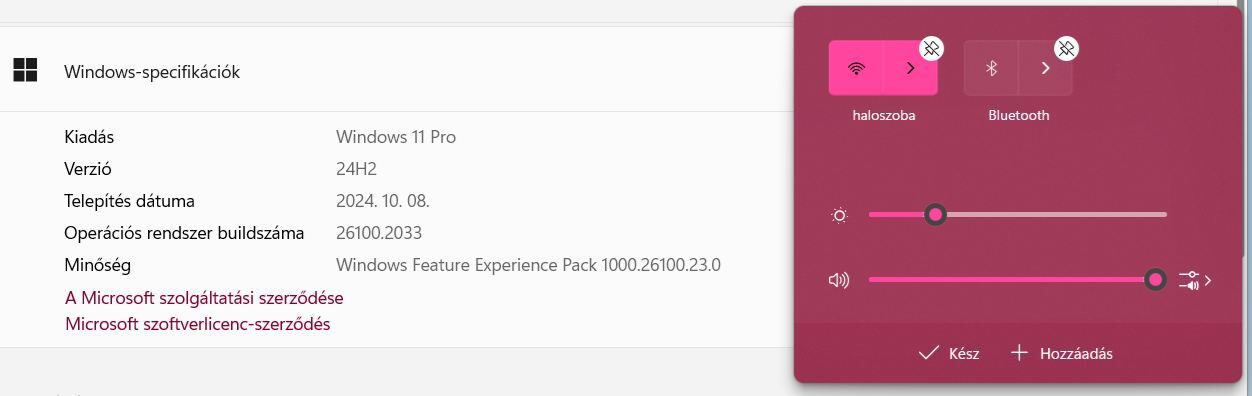This screenshot has width=1252, height=396.
Task: Select the build number 26100.2033 text
Action: (379, 233)
